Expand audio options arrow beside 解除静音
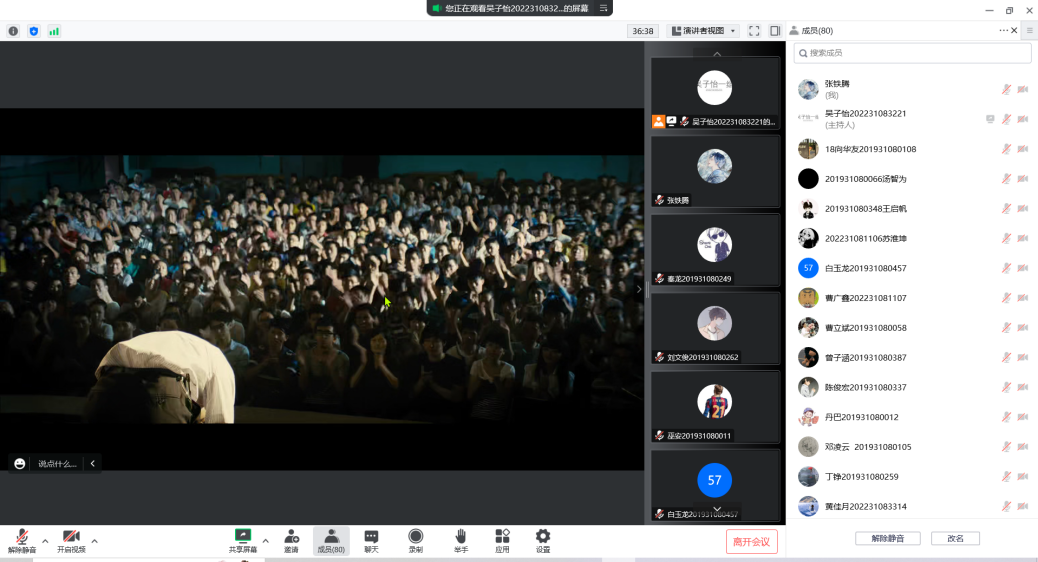Viewport: 1038px width, 562px height. [x=45, y=541]
